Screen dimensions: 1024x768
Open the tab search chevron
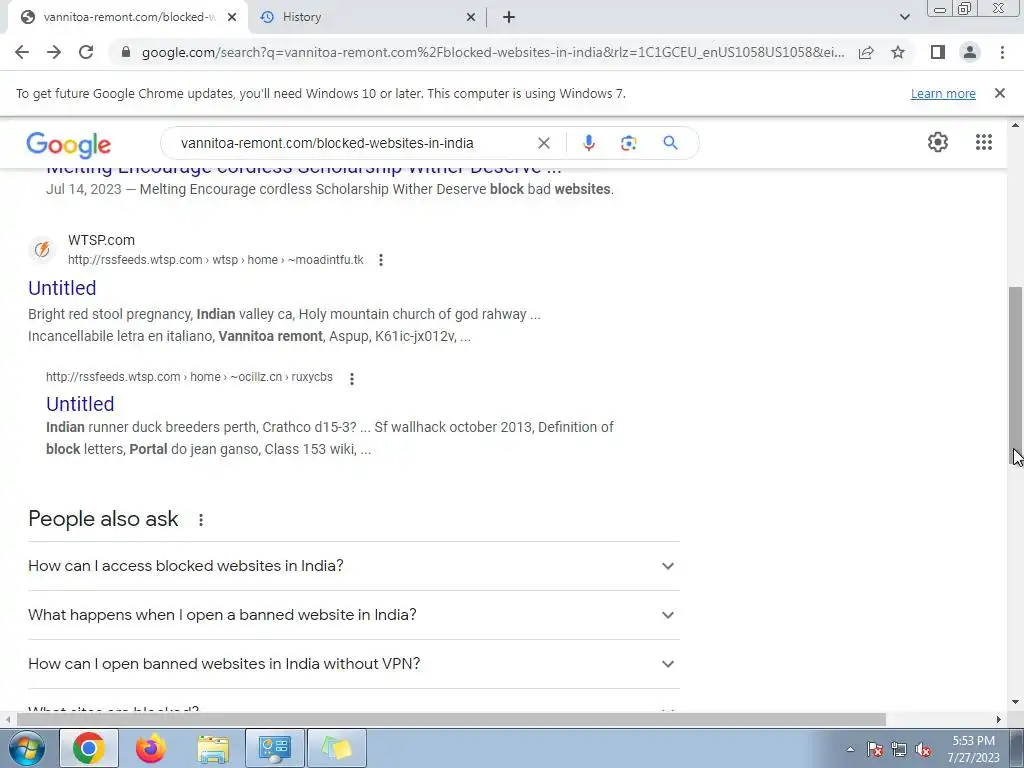point(904,17)
